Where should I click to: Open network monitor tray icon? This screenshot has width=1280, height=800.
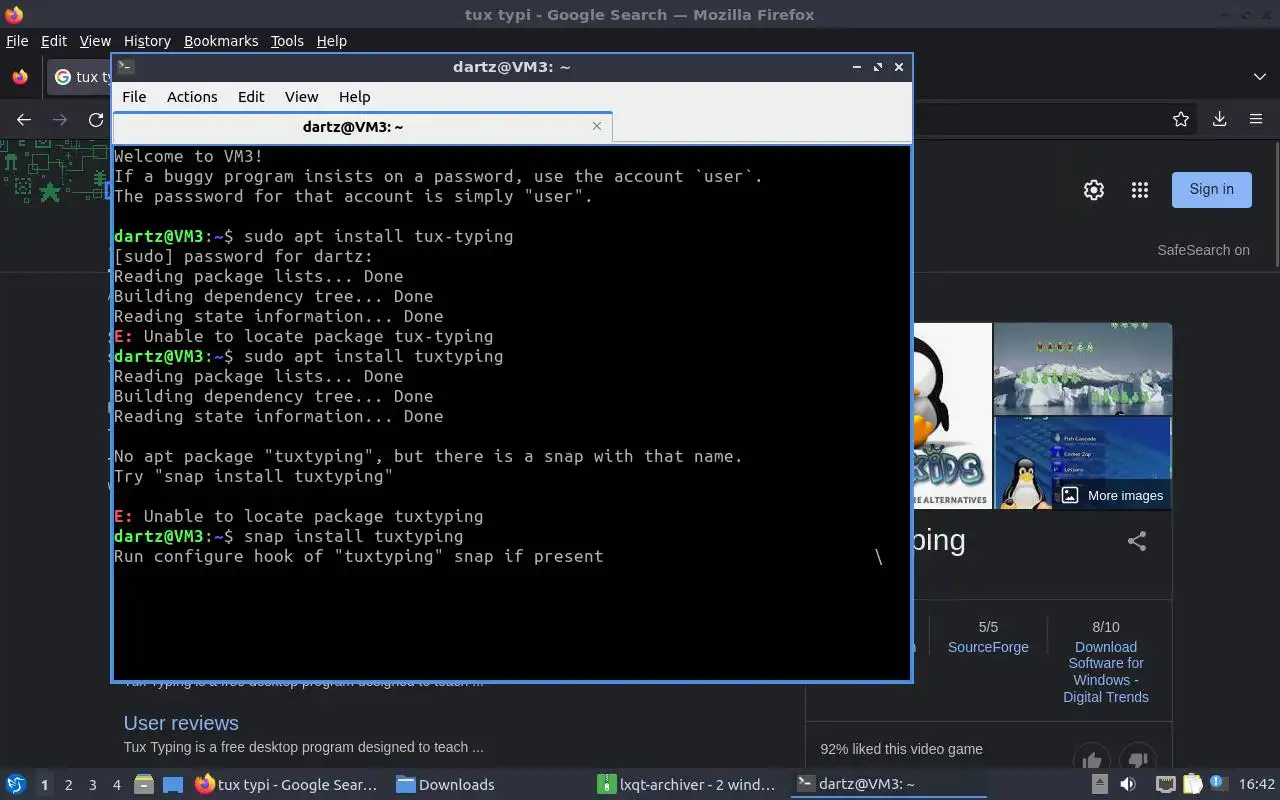1165,785
